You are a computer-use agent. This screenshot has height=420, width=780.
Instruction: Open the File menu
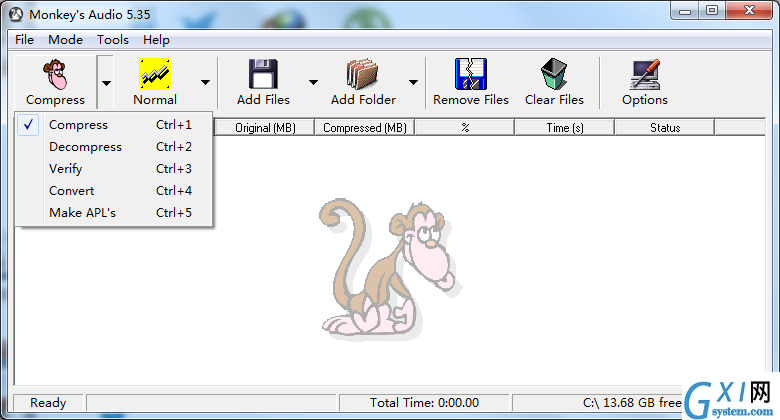click(x=24, y=40)
